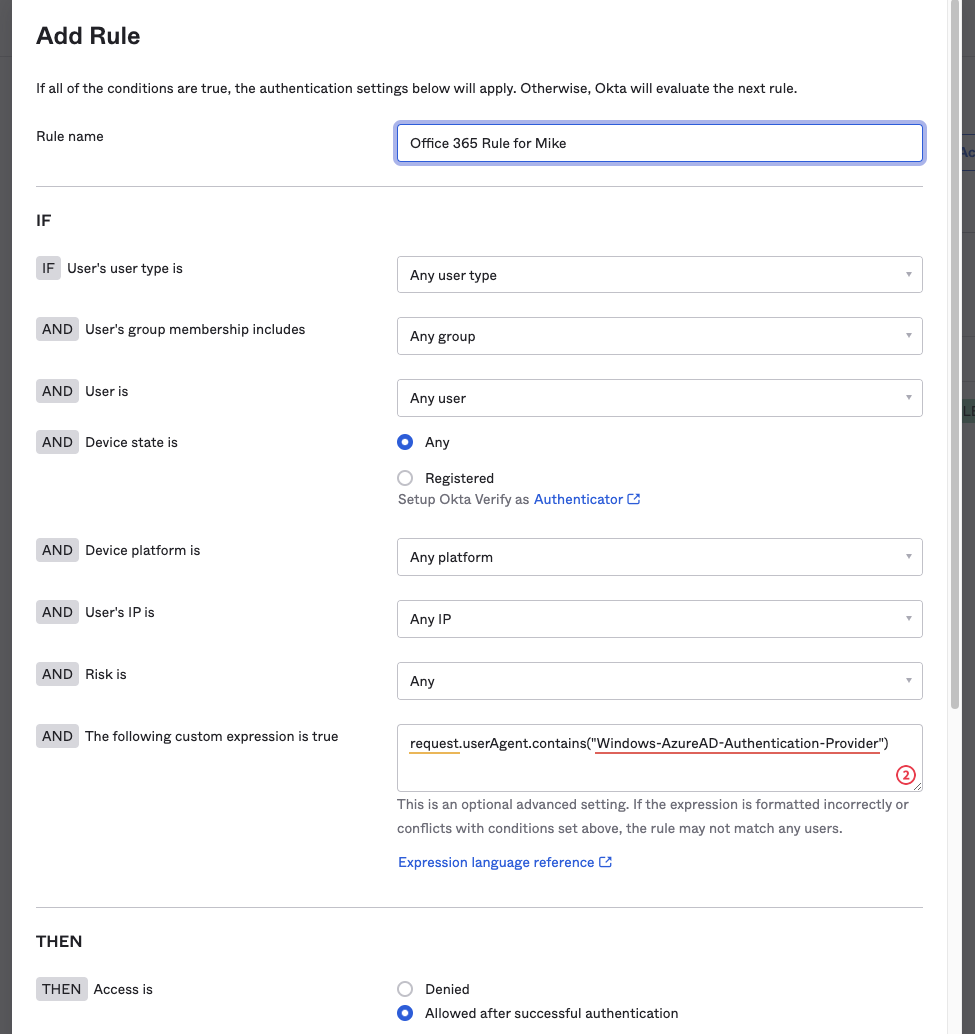
Task: Click the red error count badge on the expression field
Action: (906, 775)
